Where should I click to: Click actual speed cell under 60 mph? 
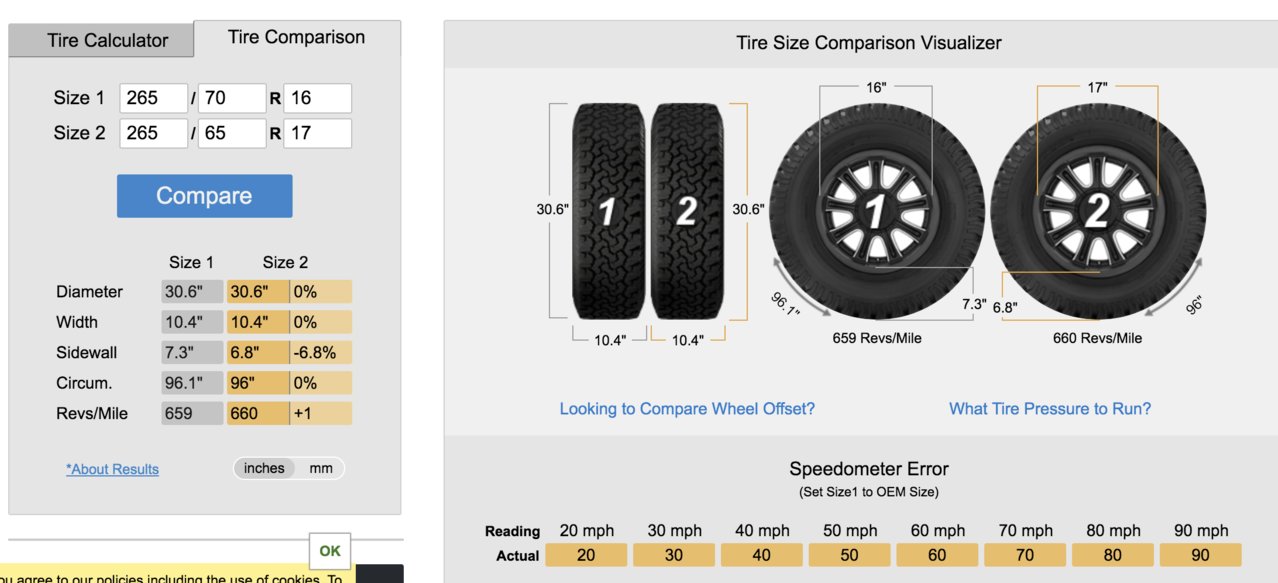[x=937, y=555]
